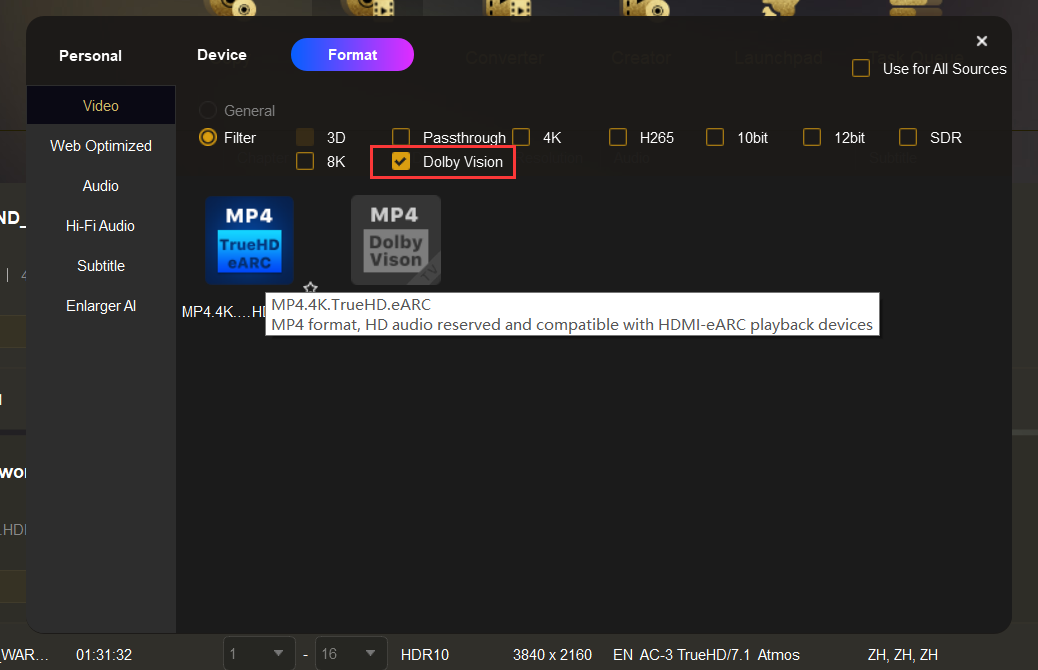Click the ZH, ZH, ZH subtitle entry

point(903,655)
